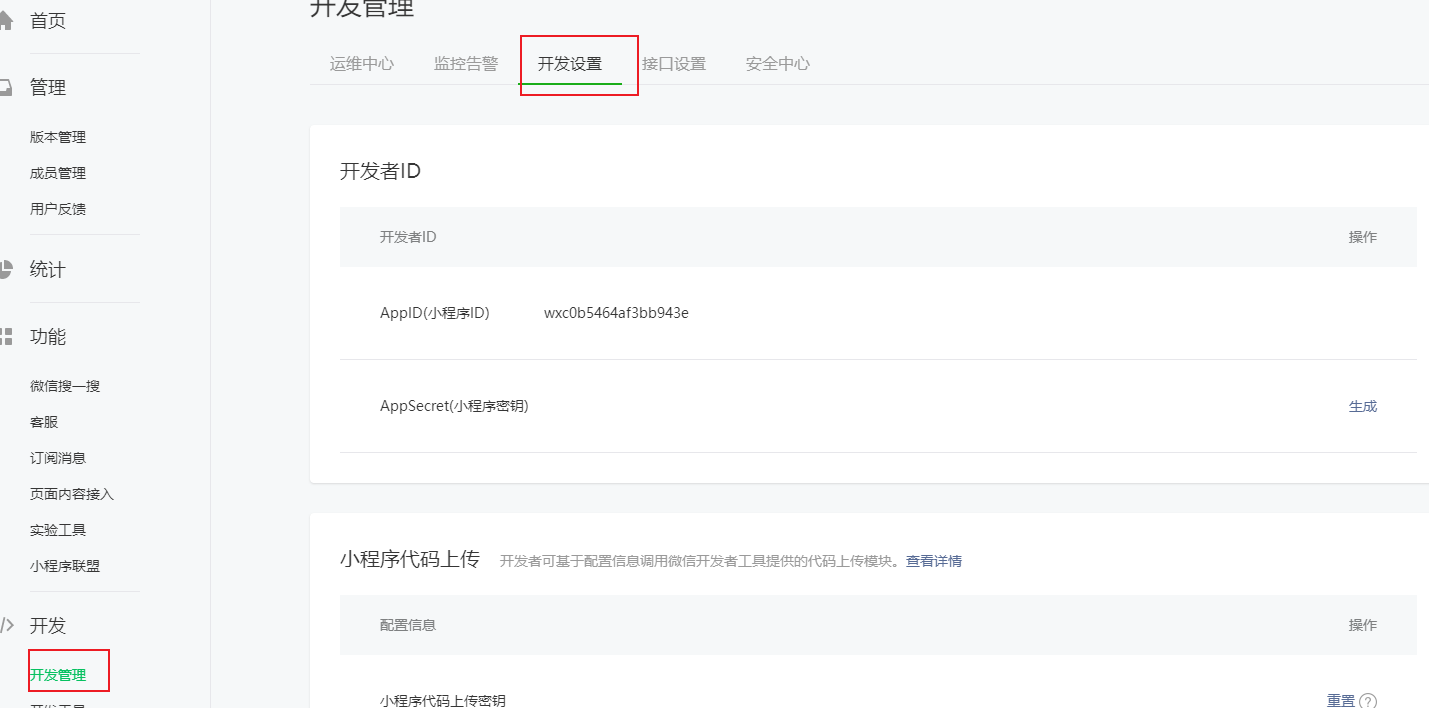Screen dimensions: 1429x708
Task: Click the code icon beside 开发
Action: (x=6, y=626)
